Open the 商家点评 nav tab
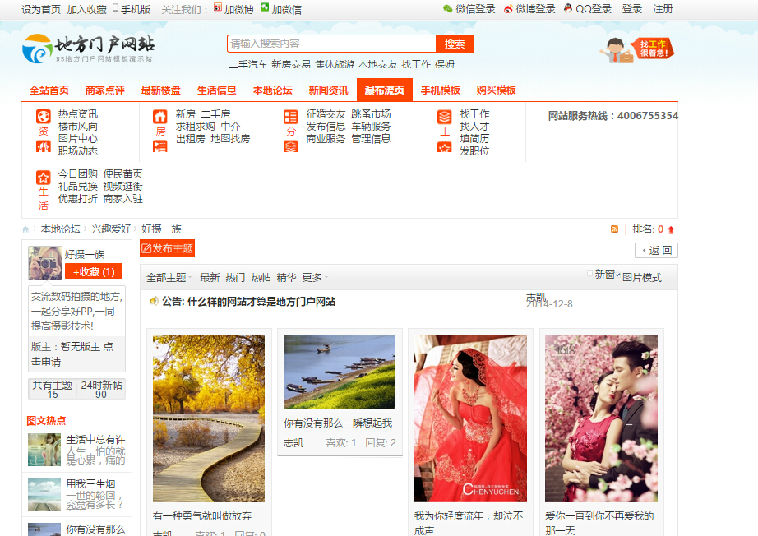Viewport: 758px width, 536px height. (x=105, y=90)
